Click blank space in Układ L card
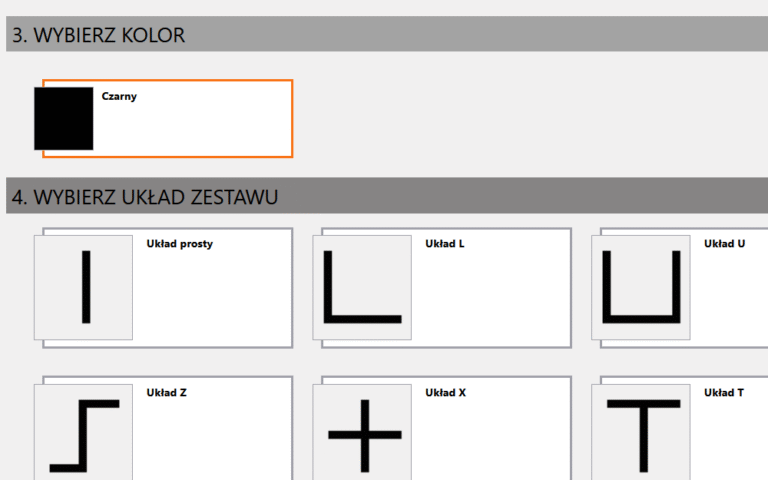The height and width of the screenshot is (480, 768). coord(490,300)
